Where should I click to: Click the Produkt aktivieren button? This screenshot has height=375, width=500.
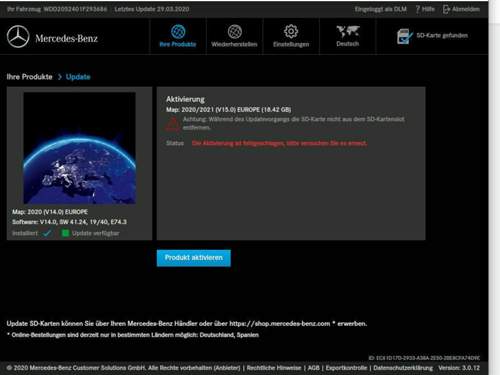(x=194, y=258)
